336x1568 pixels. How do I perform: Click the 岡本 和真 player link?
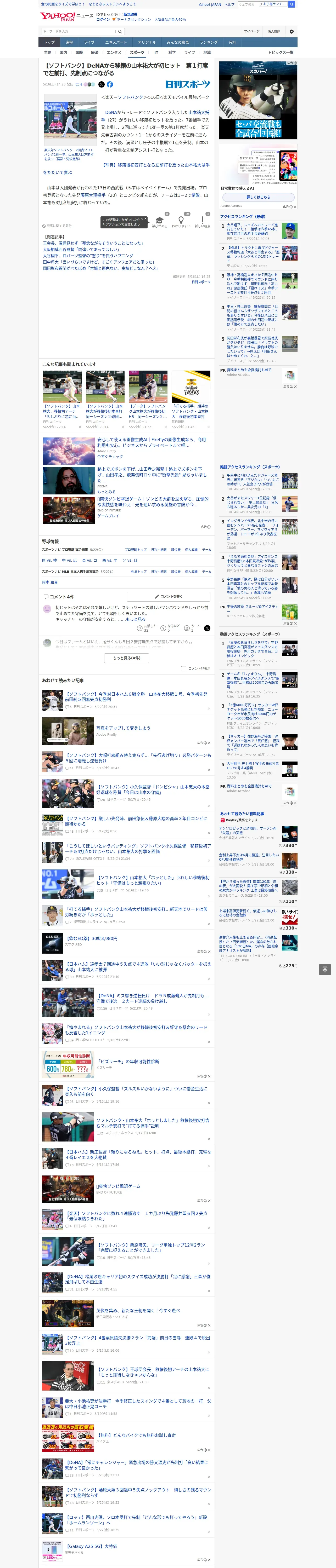tap(49, 583)
